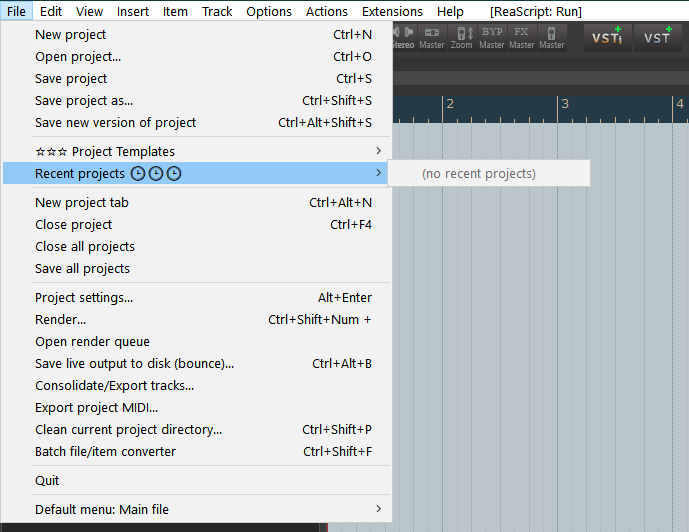Open the Track menu

point(217,11)
